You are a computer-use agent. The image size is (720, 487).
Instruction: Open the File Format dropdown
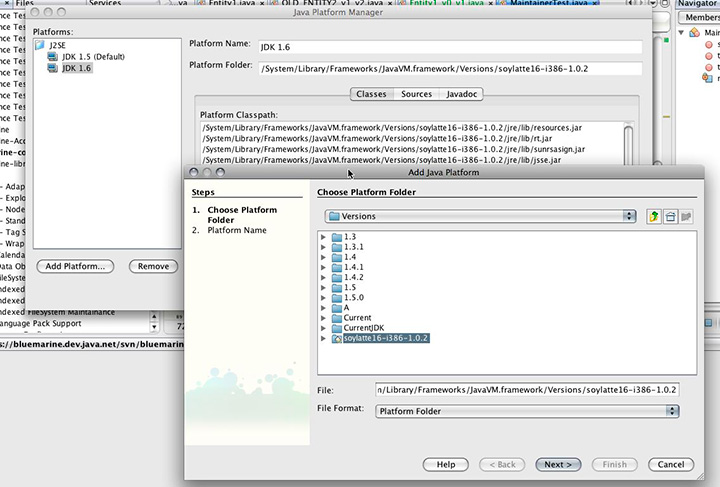(527, 411)
